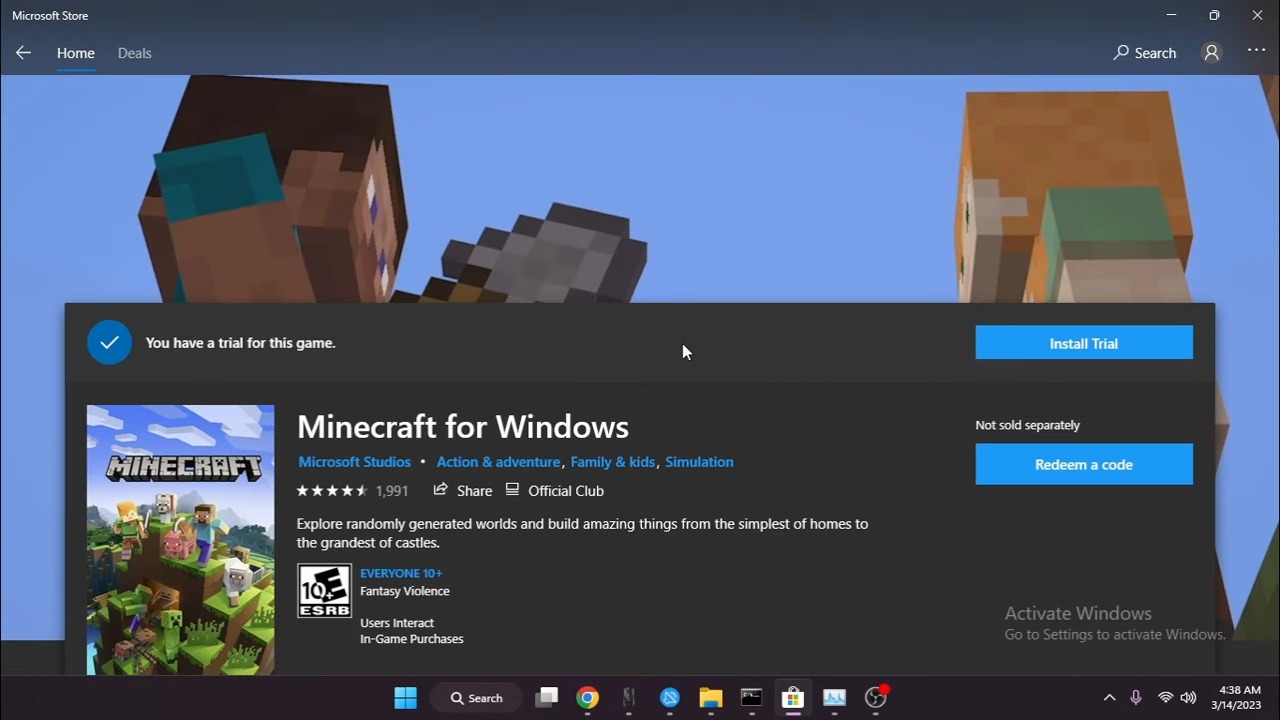This screenshot has width=1280, height=720.
Task: Click the Microsoft Store taskbar icon
Action: click(793, 698)
